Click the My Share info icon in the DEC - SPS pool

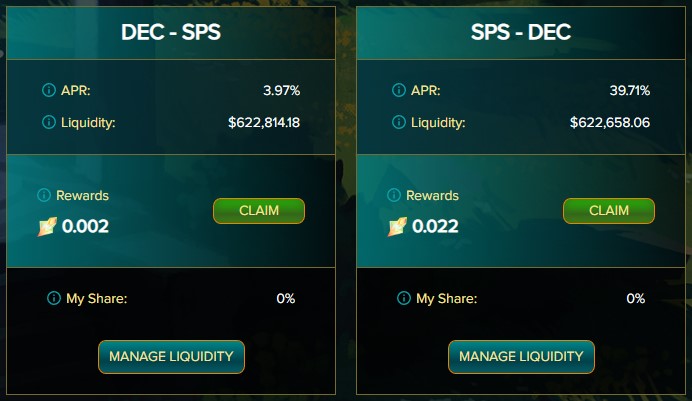(54, 298)
